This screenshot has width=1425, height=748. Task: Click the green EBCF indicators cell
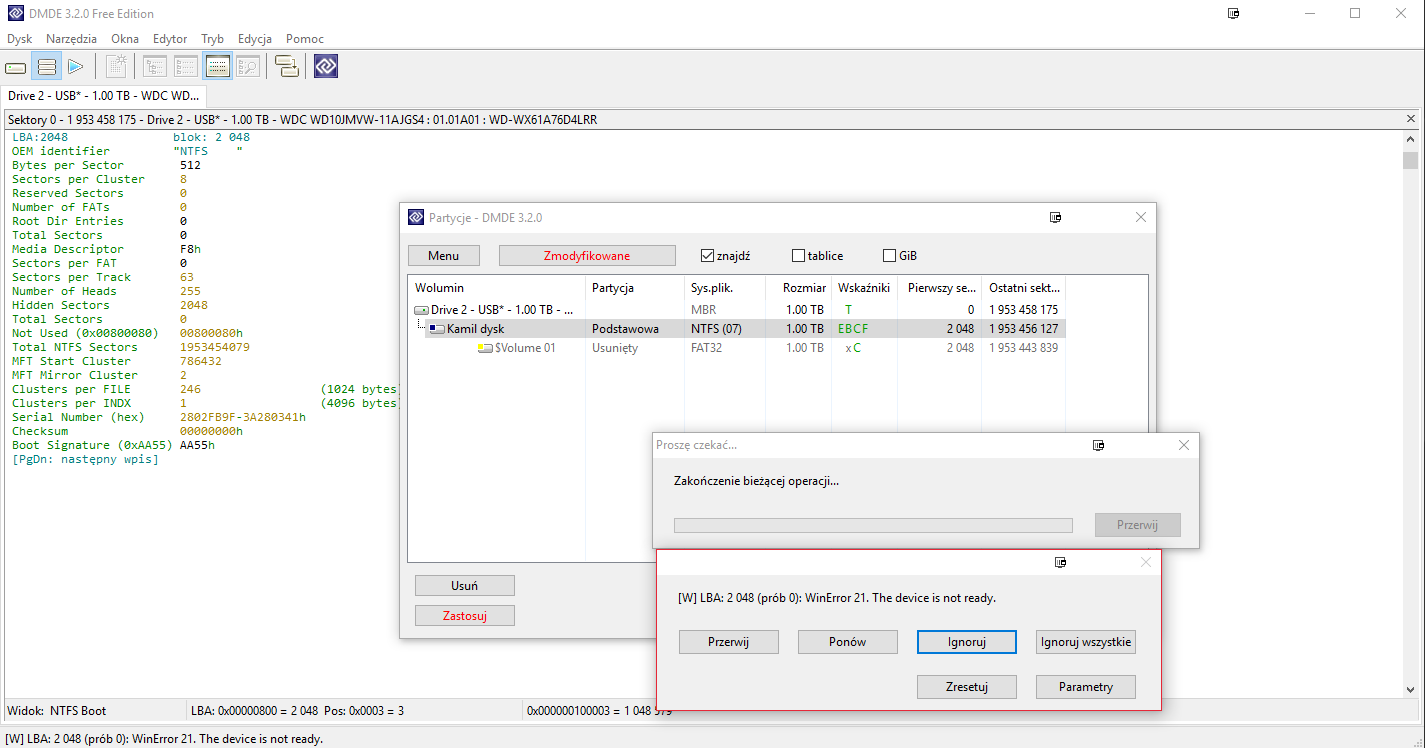[853, 329]
